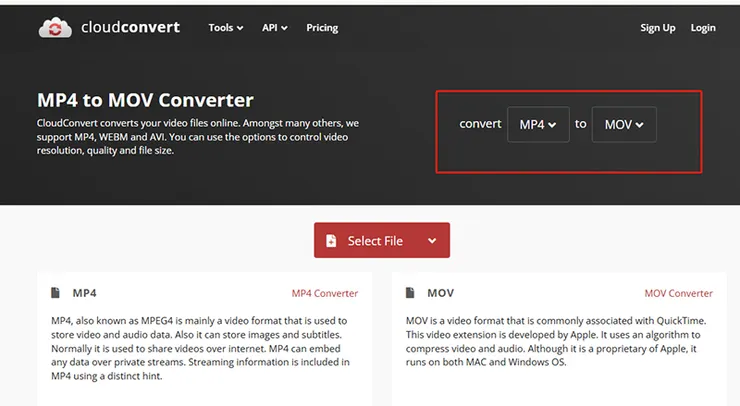Click the Sign Up link
The height and width of the screenshot is (406, 740).
pyautogui.click(x=657, y=28)
